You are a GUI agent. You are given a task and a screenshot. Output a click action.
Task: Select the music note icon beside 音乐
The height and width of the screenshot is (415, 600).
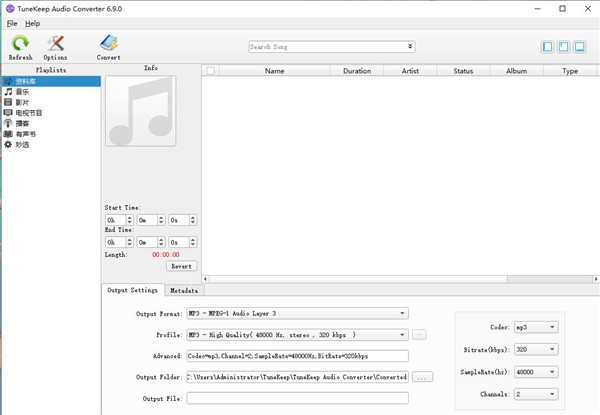8,92
